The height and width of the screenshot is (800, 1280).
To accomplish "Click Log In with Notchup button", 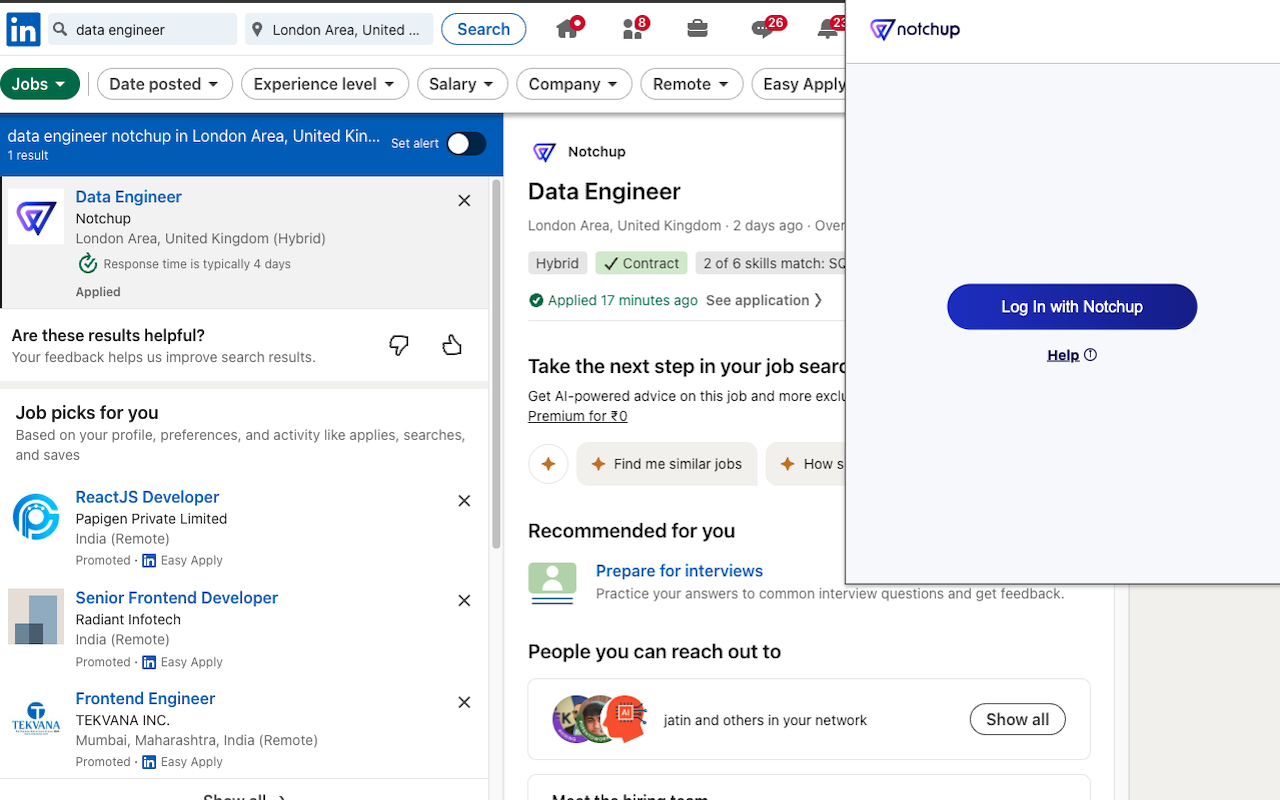I will (1072, 307).
